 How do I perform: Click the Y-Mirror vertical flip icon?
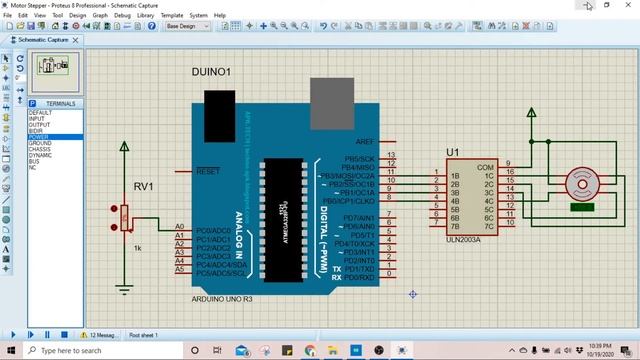pyautogui.click(x=20, y=100)
